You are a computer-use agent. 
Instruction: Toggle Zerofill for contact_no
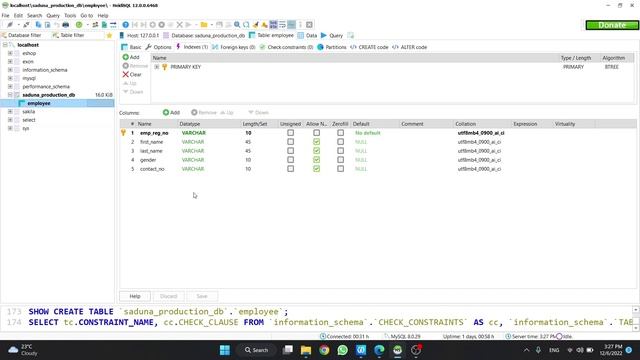340,169
